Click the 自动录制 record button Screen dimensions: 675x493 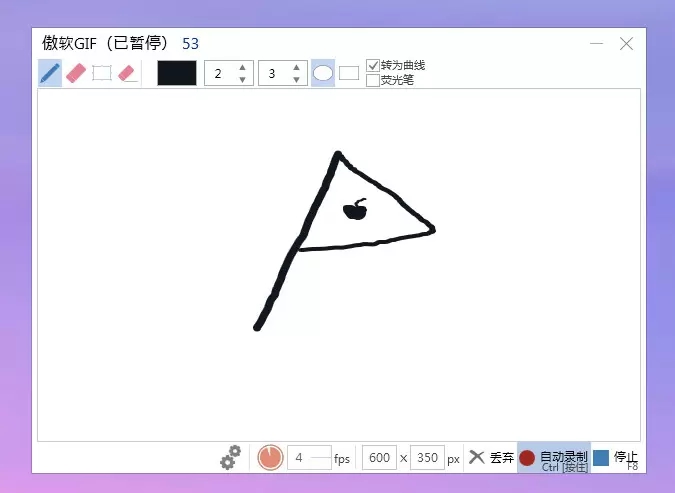point(554,457)
